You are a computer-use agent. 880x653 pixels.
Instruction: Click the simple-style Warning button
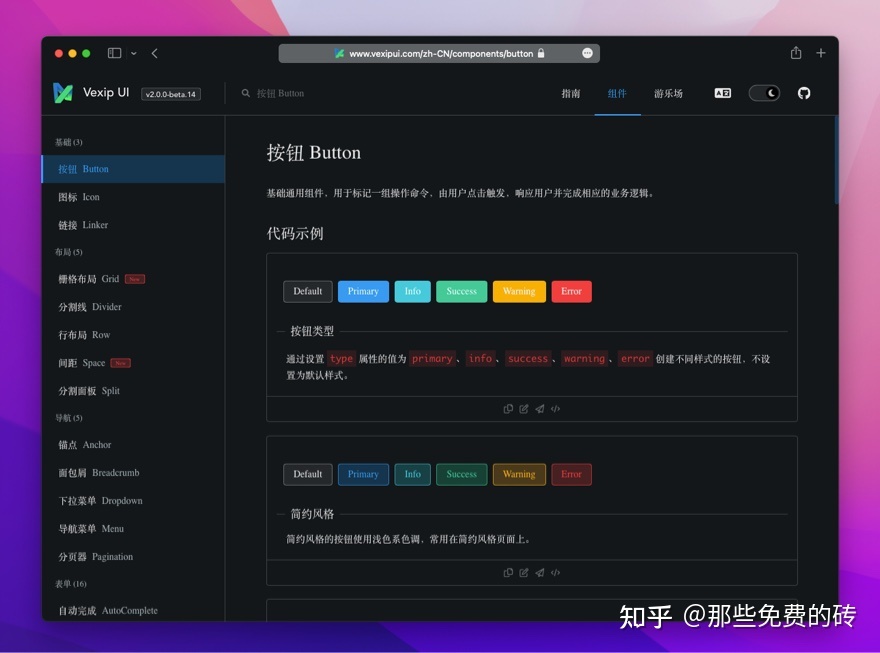pos(519,475)
